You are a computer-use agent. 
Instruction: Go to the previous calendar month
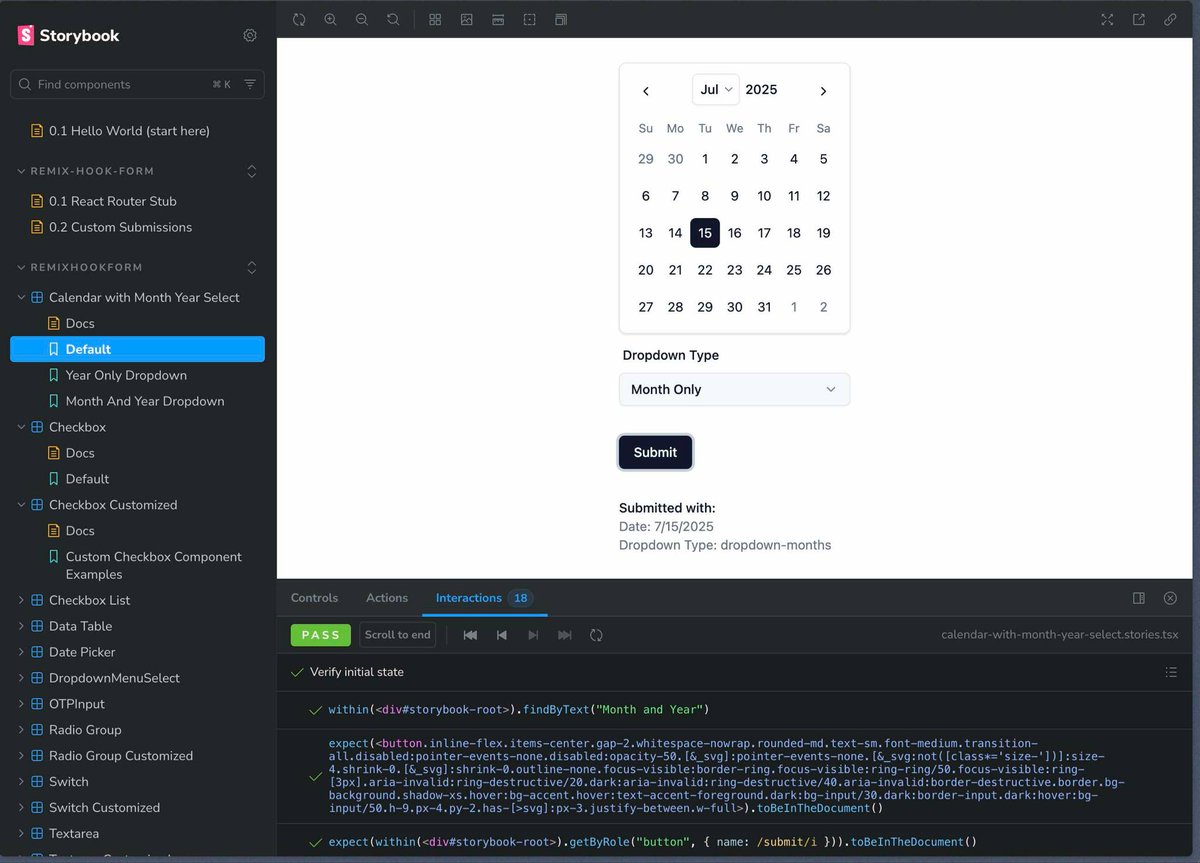pyautogui.click(x=646, y=91)
